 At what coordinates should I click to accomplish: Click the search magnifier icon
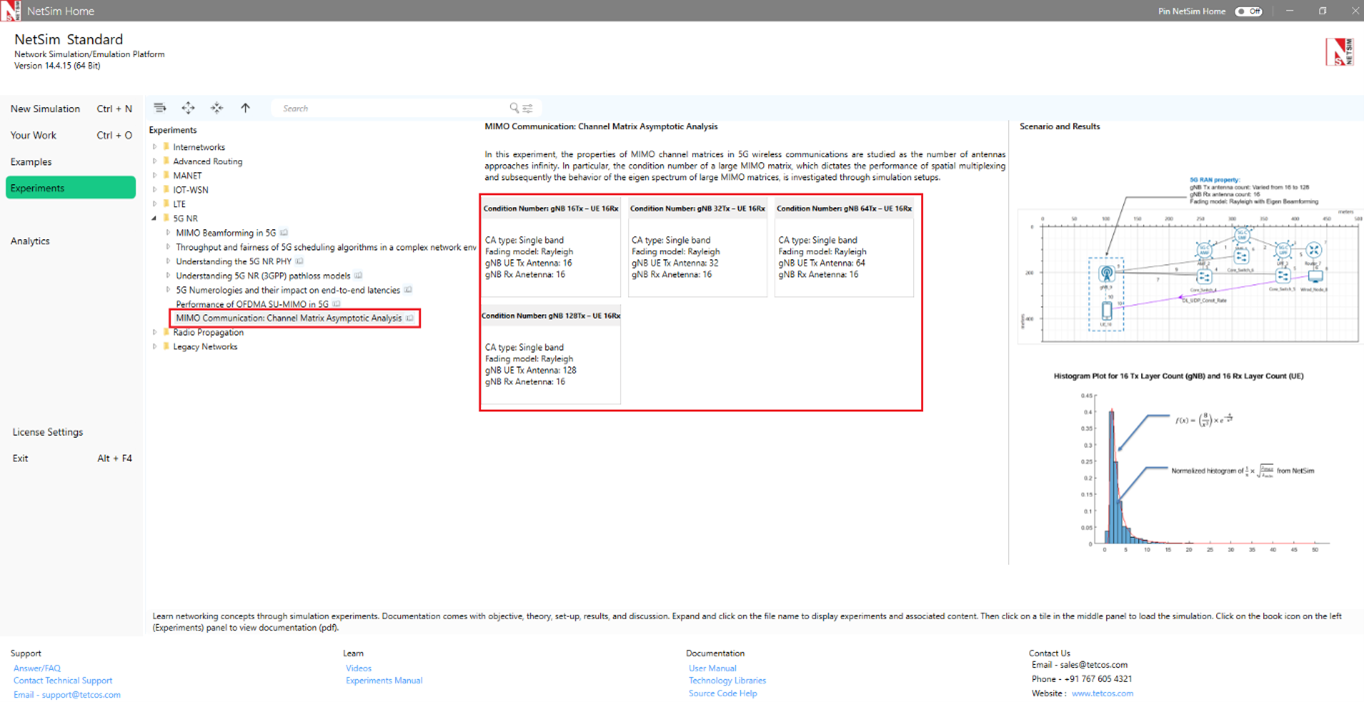(x=514, y=108)
